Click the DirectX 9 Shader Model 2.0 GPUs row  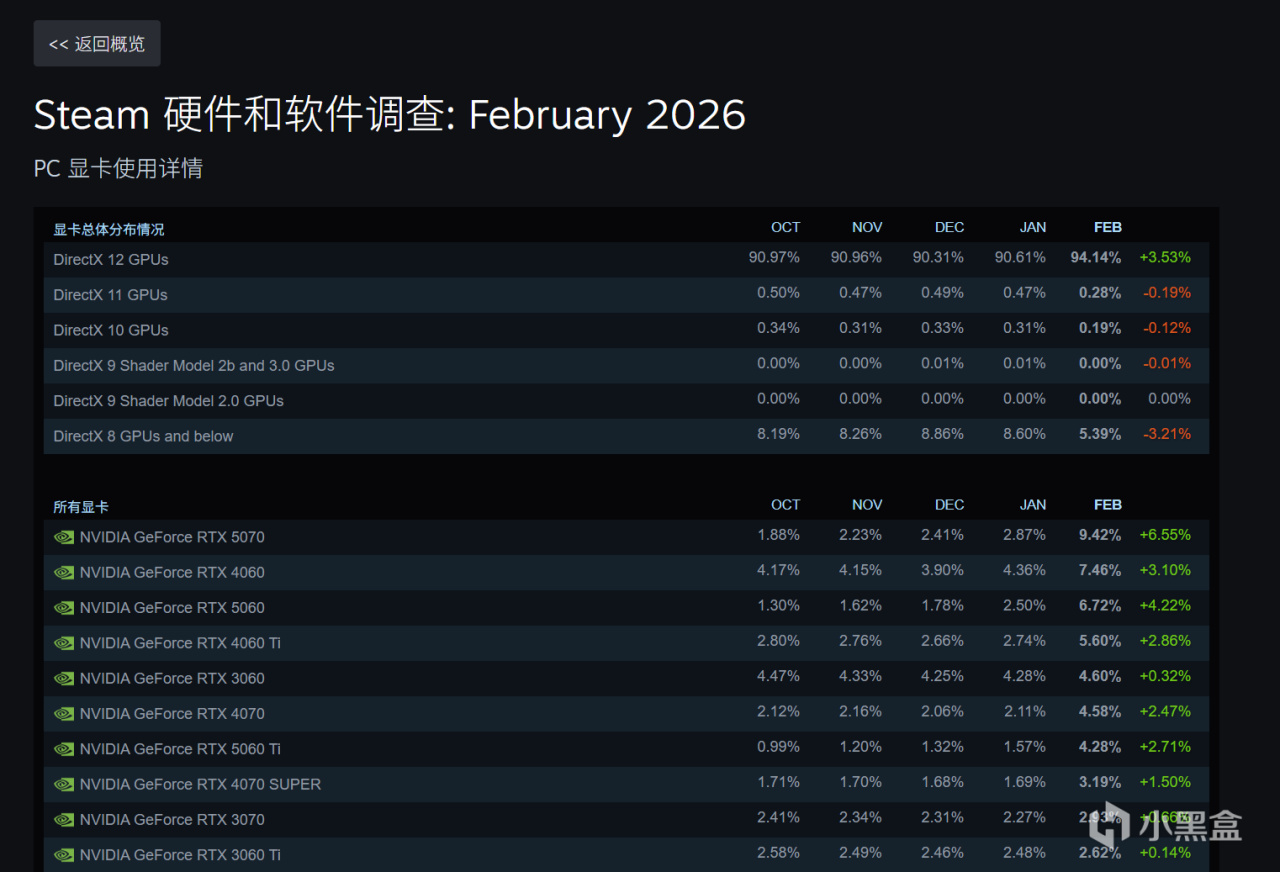[x=168, y=401]
